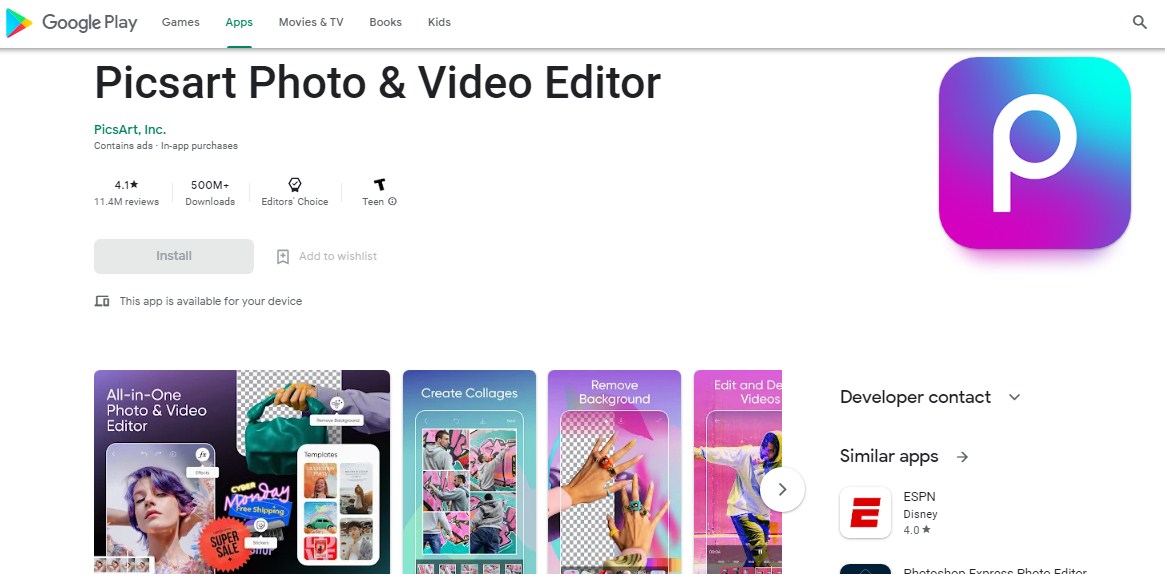Viewport: 1165px width, 574px height.
Task: Click the 500M+ downloads count
Action: tap(210, 185)
